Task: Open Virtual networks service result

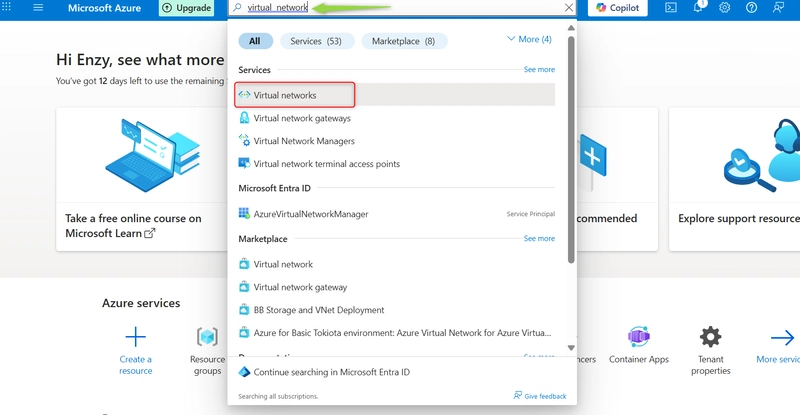Action: 395,95
